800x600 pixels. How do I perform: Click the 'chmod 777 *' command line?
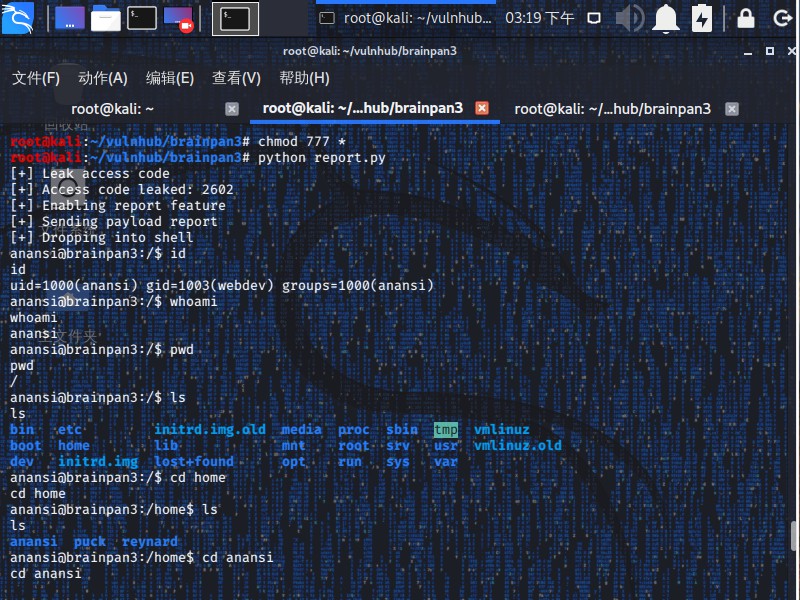click(x=178, y=141)
